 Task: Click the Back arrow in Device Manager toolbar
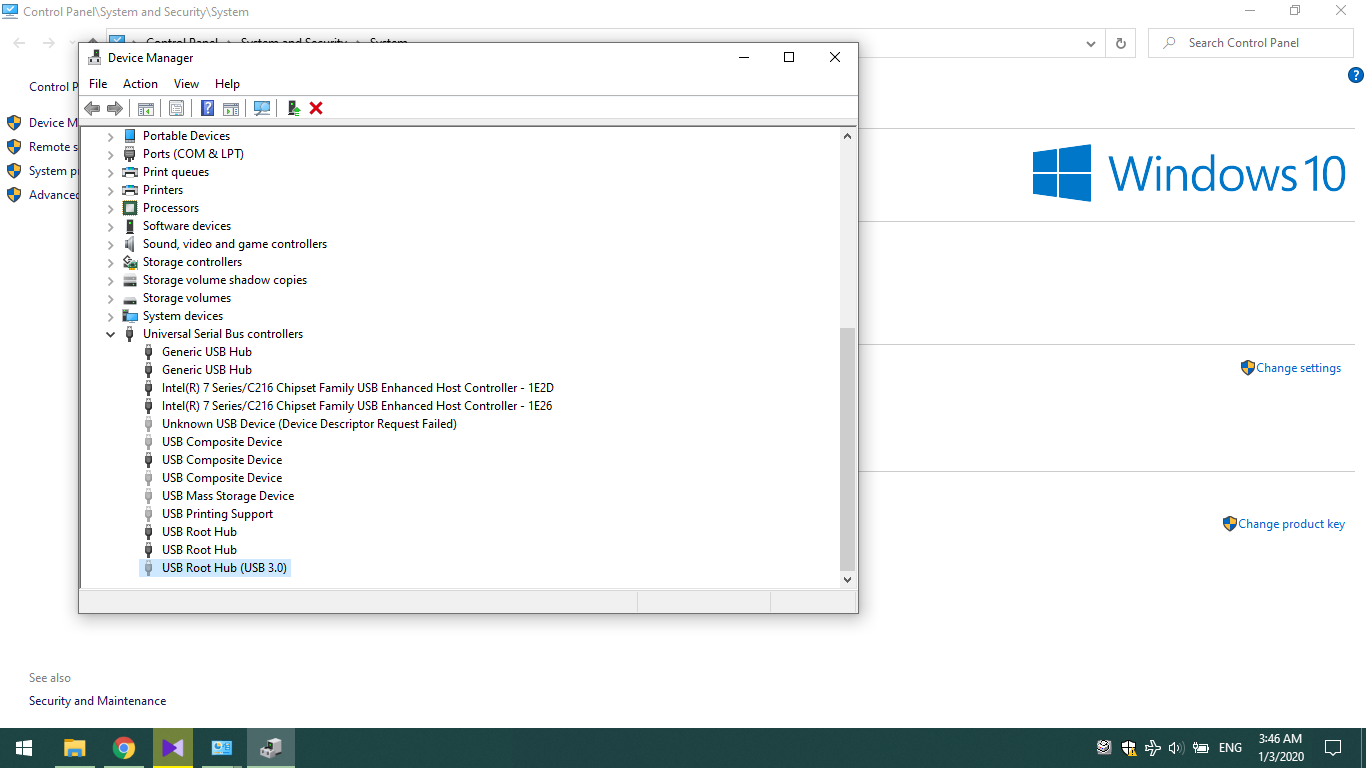coord(92,108)
